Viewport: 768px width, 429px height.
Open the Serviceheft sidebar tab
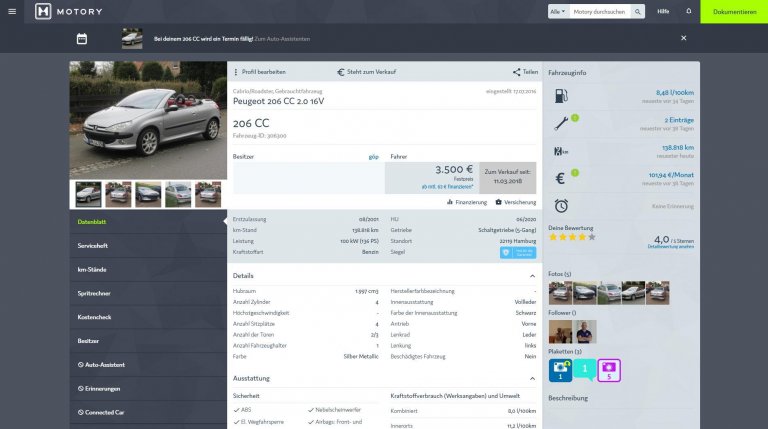148,246
